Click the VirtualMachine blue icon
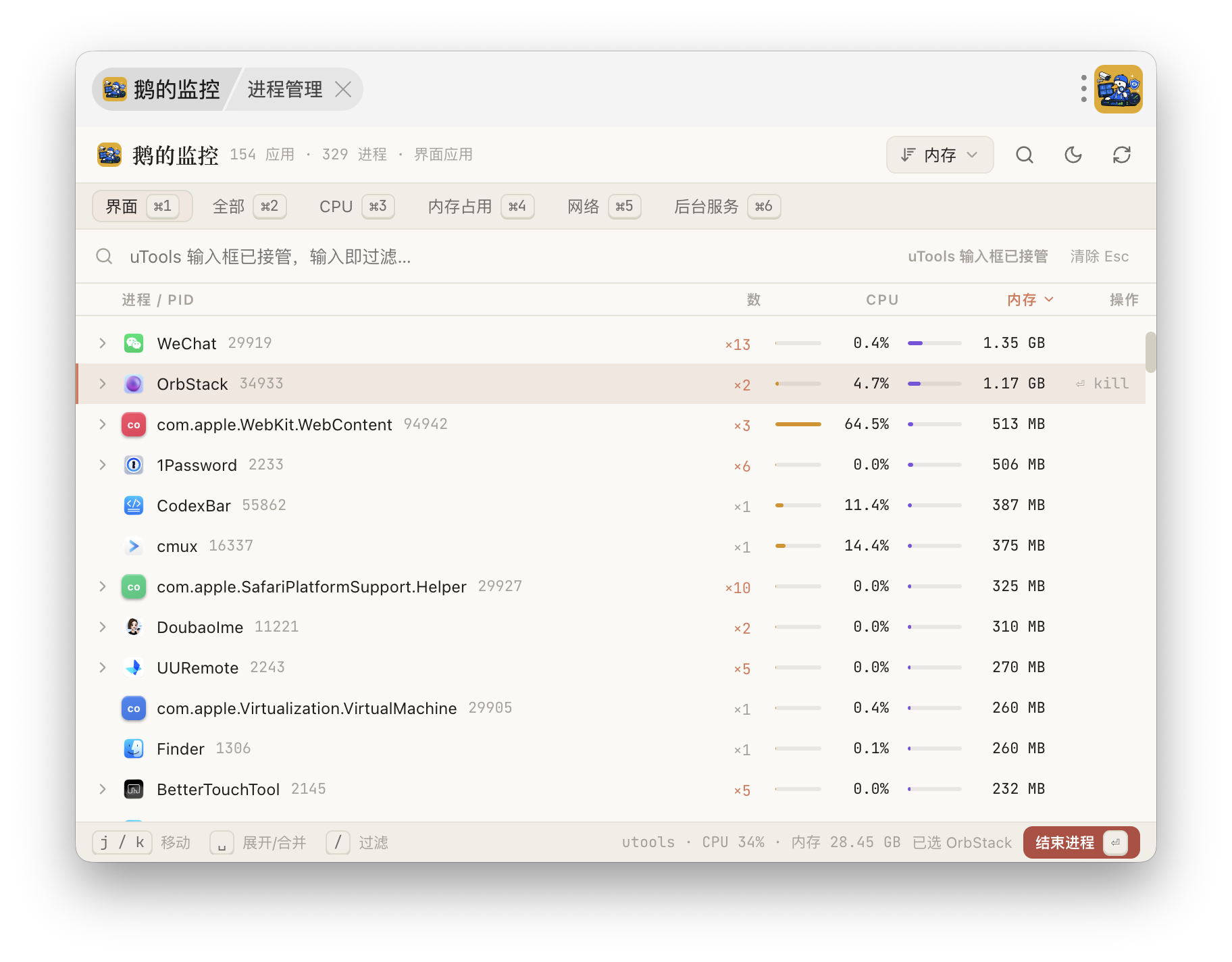Screen dimensions: 1232x962 pos(134,708)
